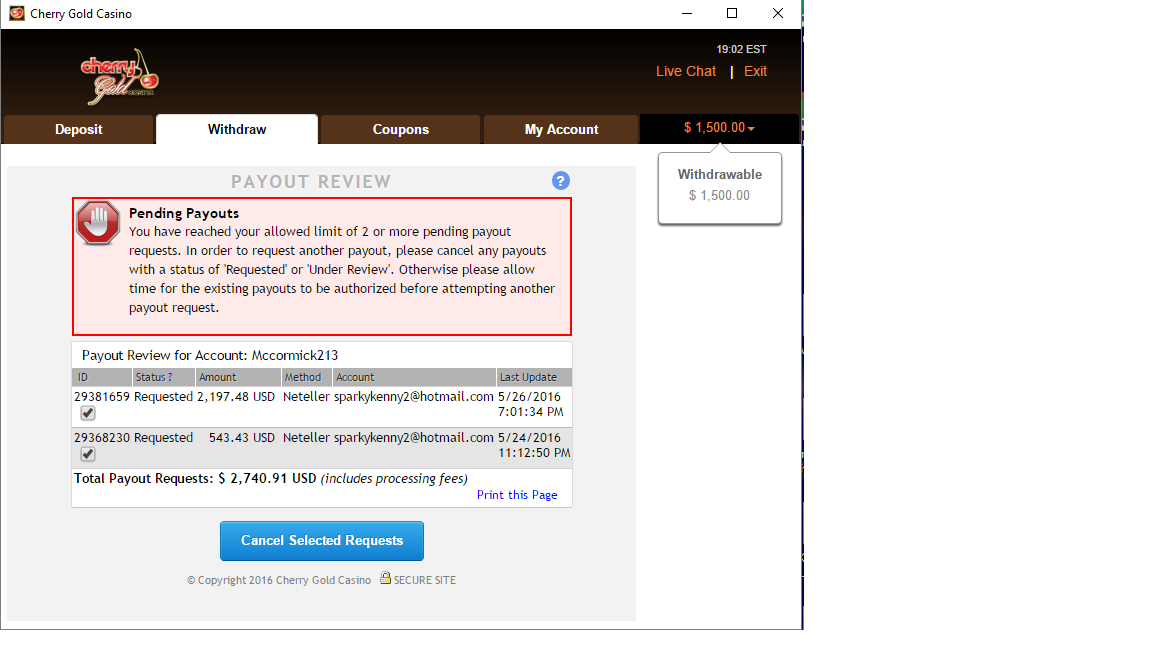Click the Status column question mark
The height and width of the screenshot is (648, 1152).
tap(170, 377)
